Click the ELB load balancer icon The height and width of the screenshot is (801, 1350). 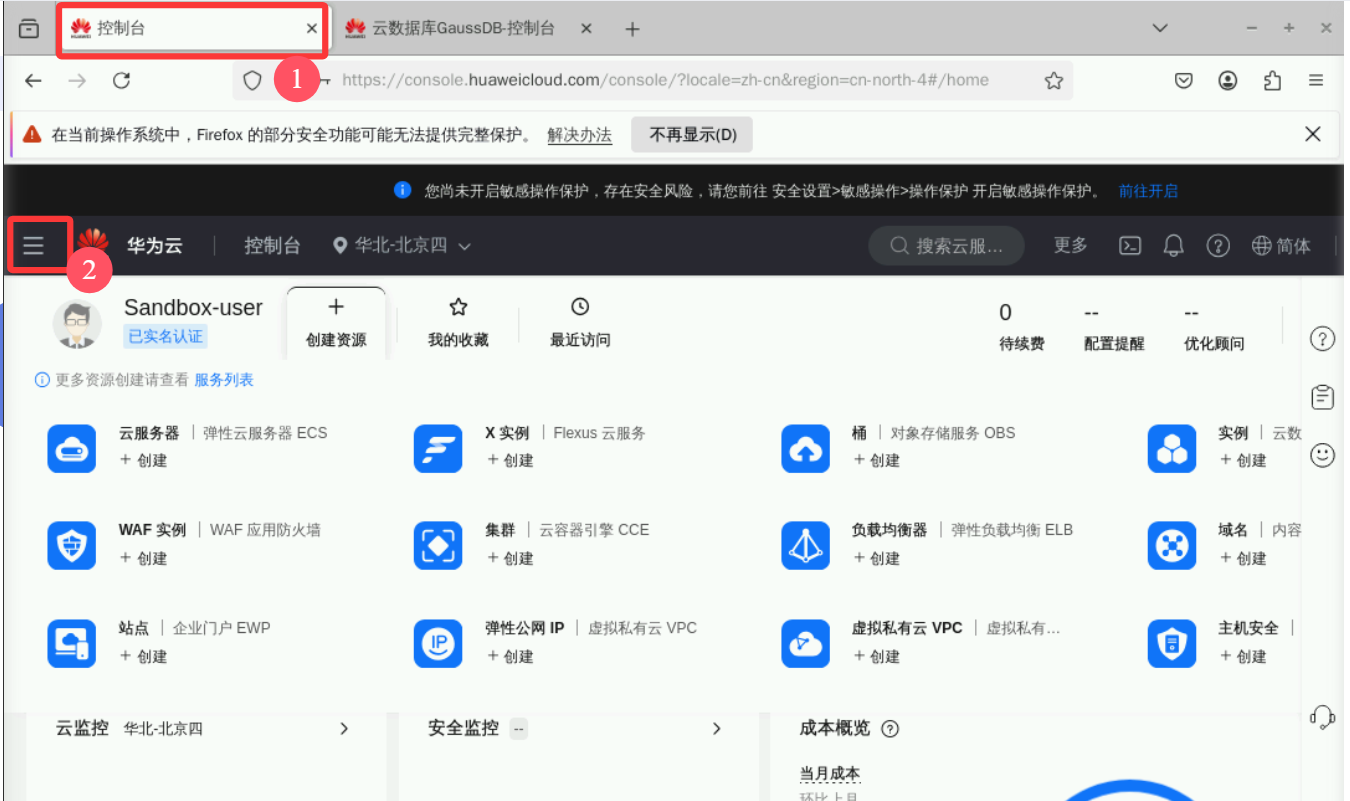pyautogui.click(x=805, y=545)
